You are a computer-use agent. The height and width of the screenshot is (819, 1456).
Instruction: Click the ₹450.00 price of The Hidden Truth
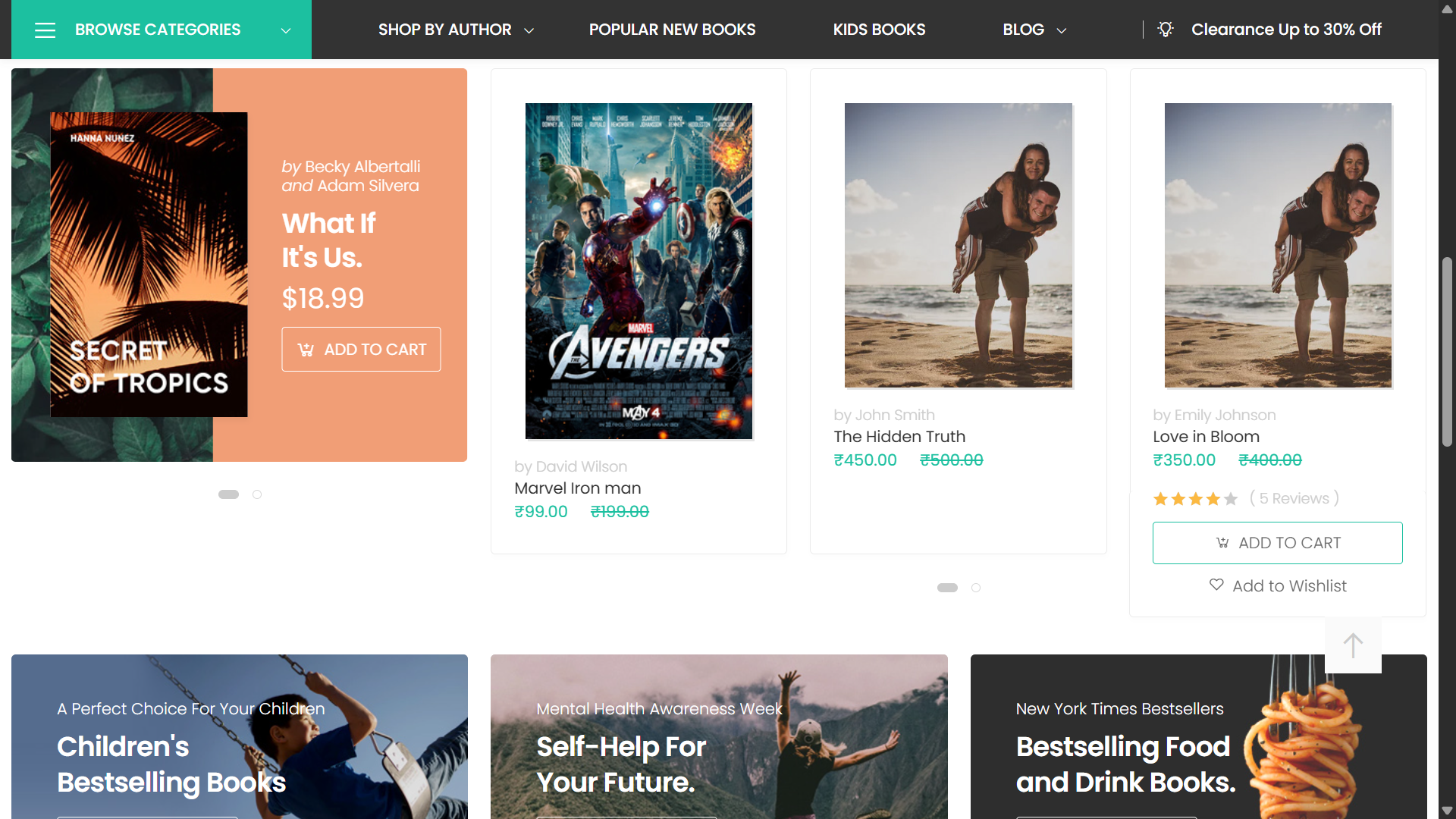pyautogui.click(x=865, y=460)
